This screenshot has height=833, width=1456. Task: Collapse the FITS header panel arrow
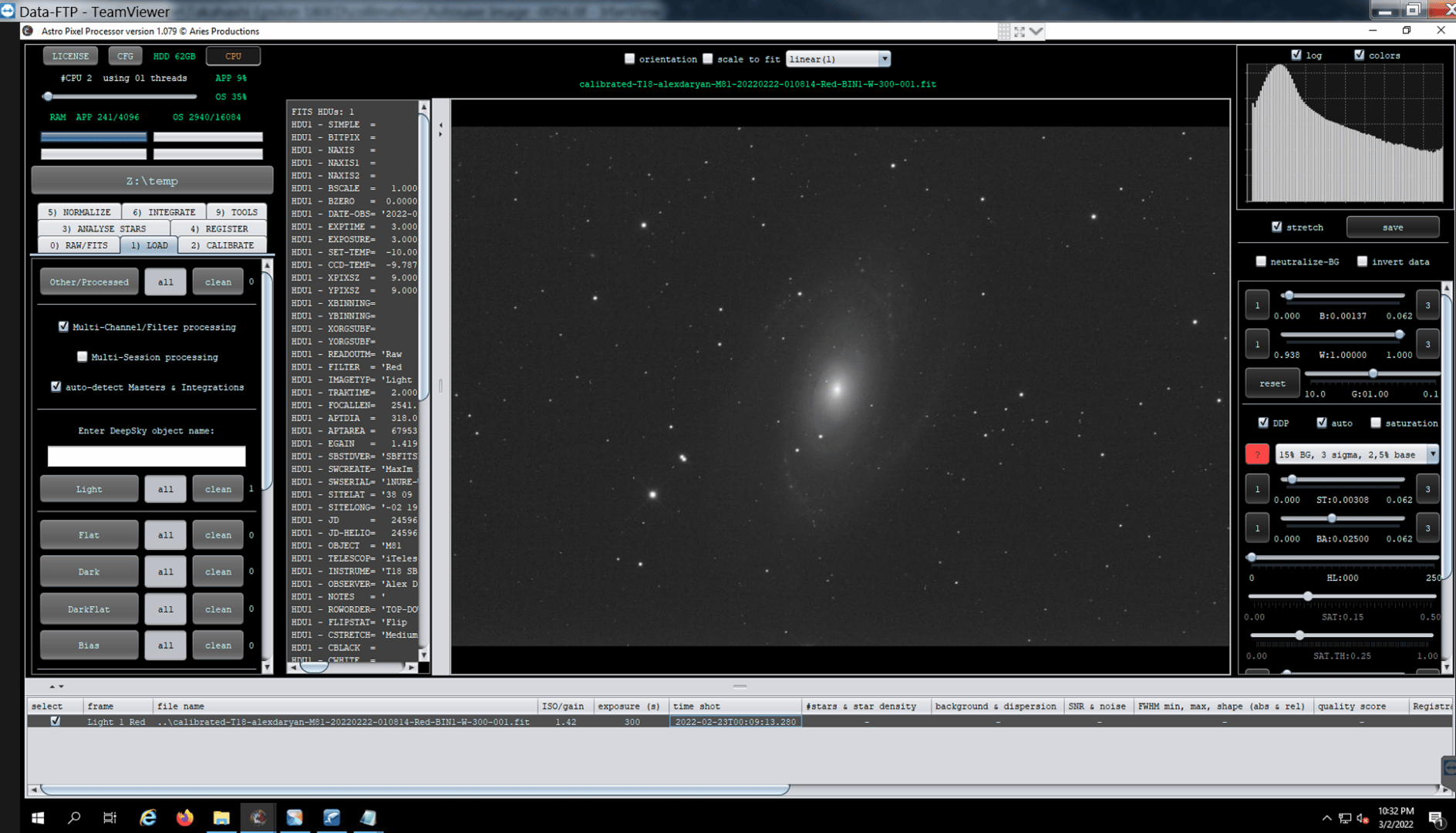[x=441, y=125]
